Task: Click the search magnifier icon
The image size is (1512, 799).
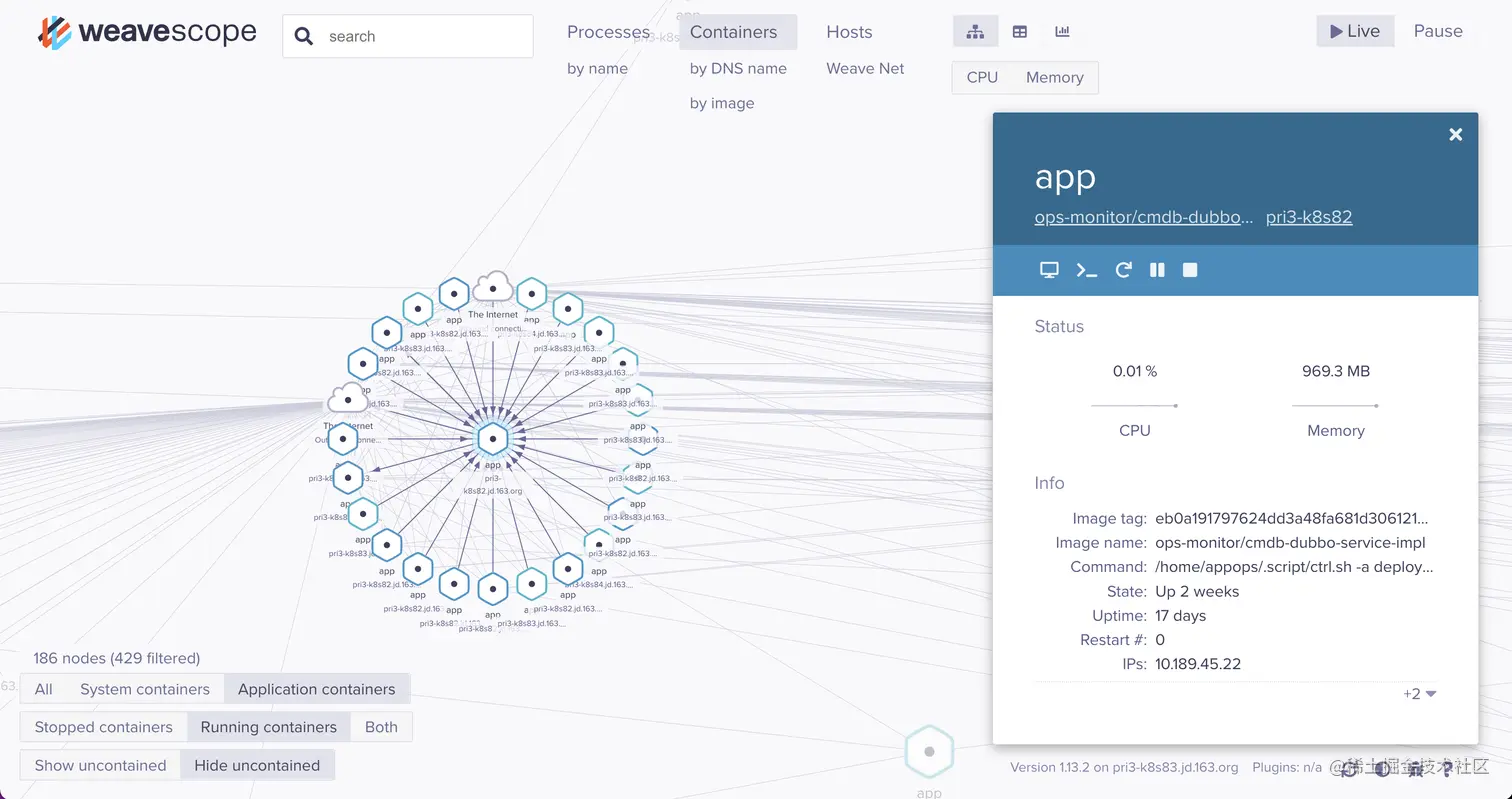Action: 304,37
